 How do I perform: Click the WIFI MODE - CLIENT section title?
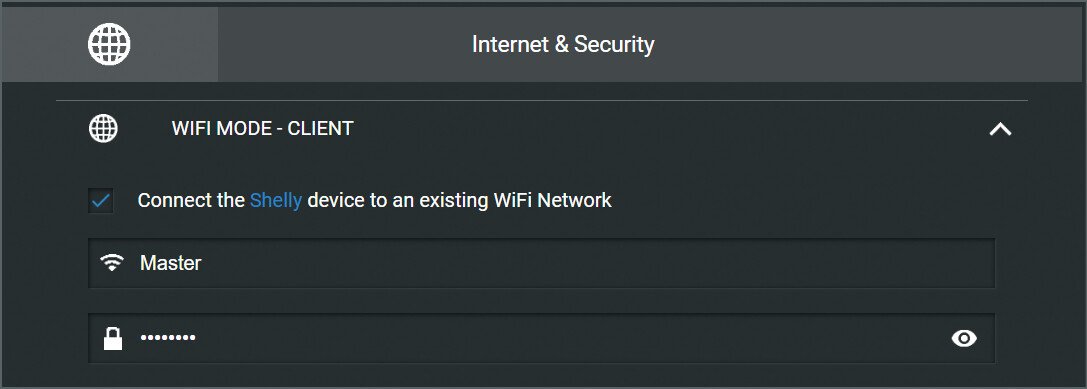coord(263,128)
